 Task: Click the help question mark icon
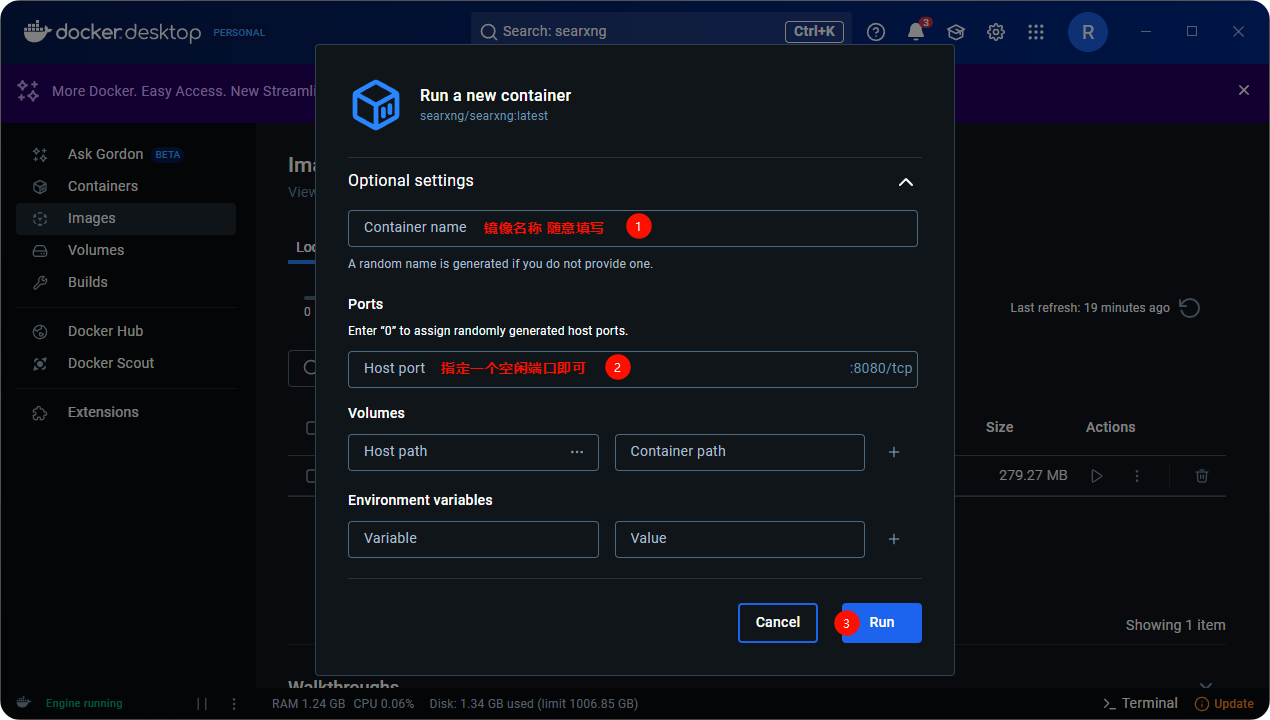click(876, 32)
